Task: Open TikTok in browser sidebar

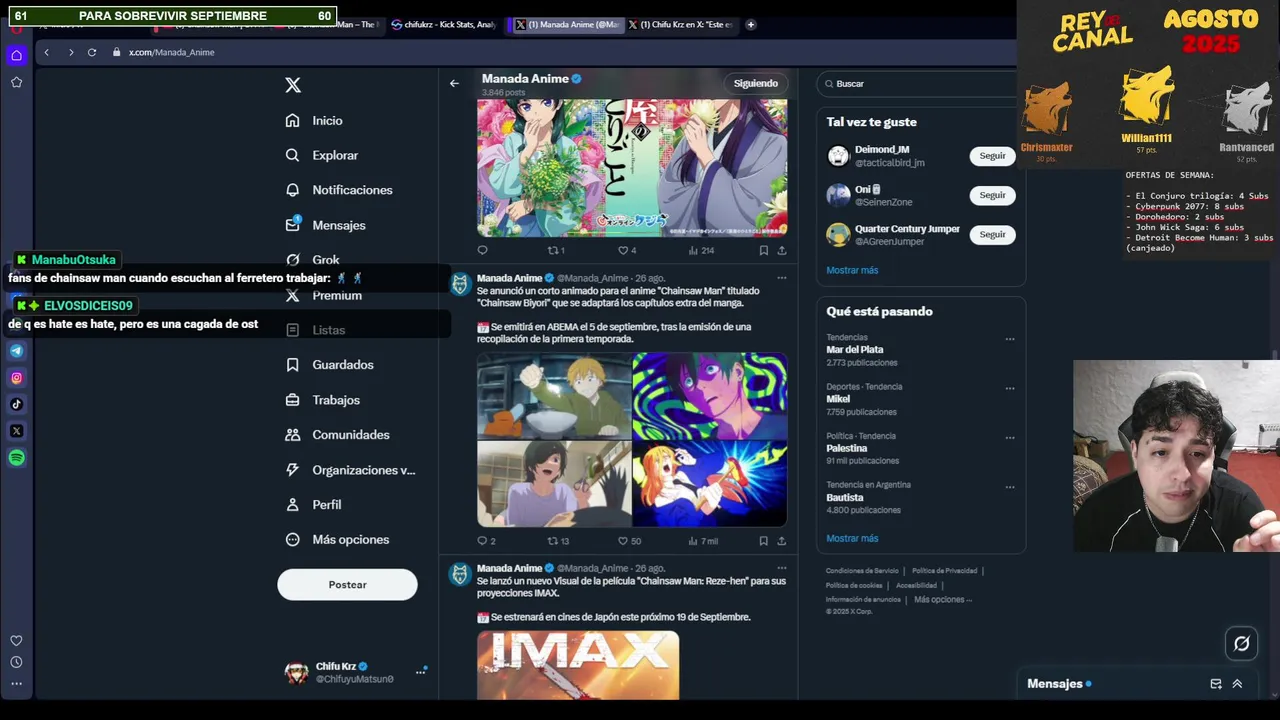Action: (16, 404)
